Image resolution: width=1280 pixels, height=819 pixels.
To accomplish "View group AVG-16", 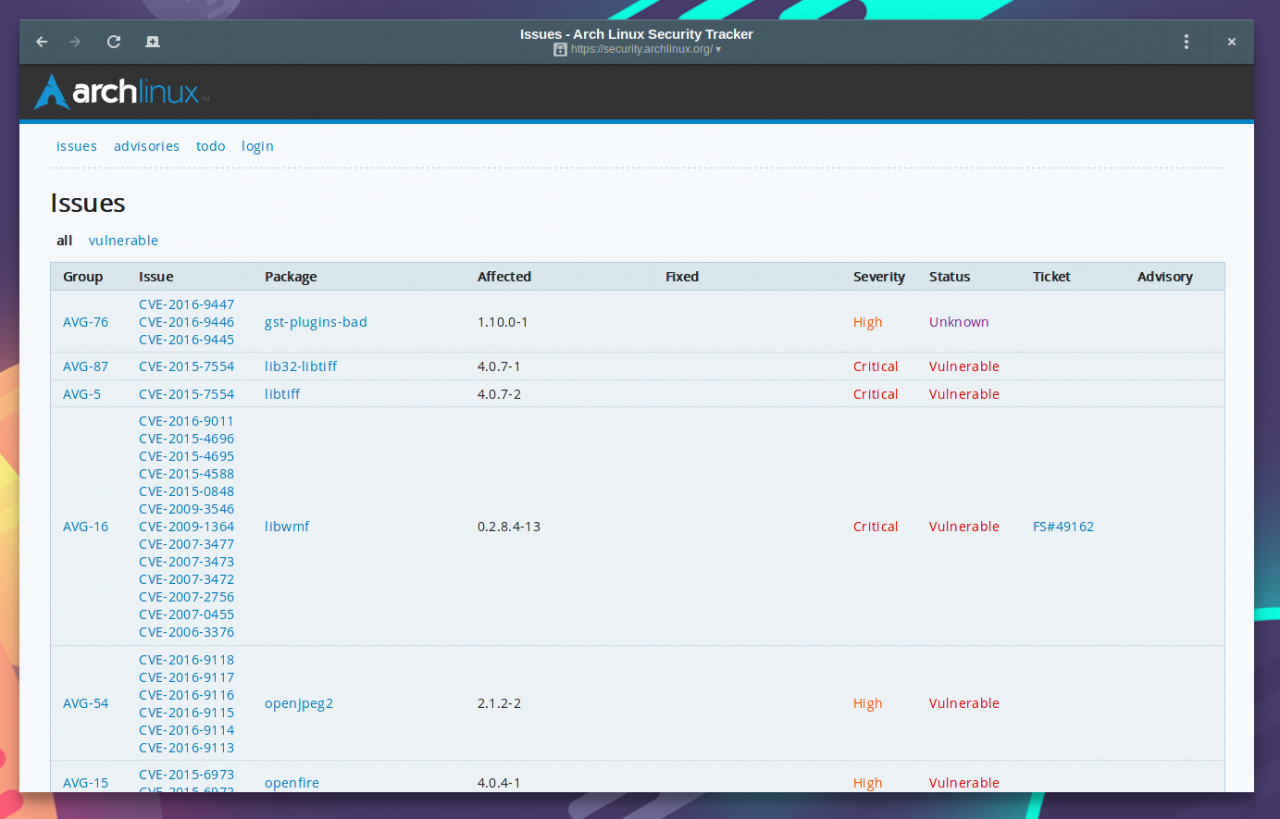I will pos(86,526).
